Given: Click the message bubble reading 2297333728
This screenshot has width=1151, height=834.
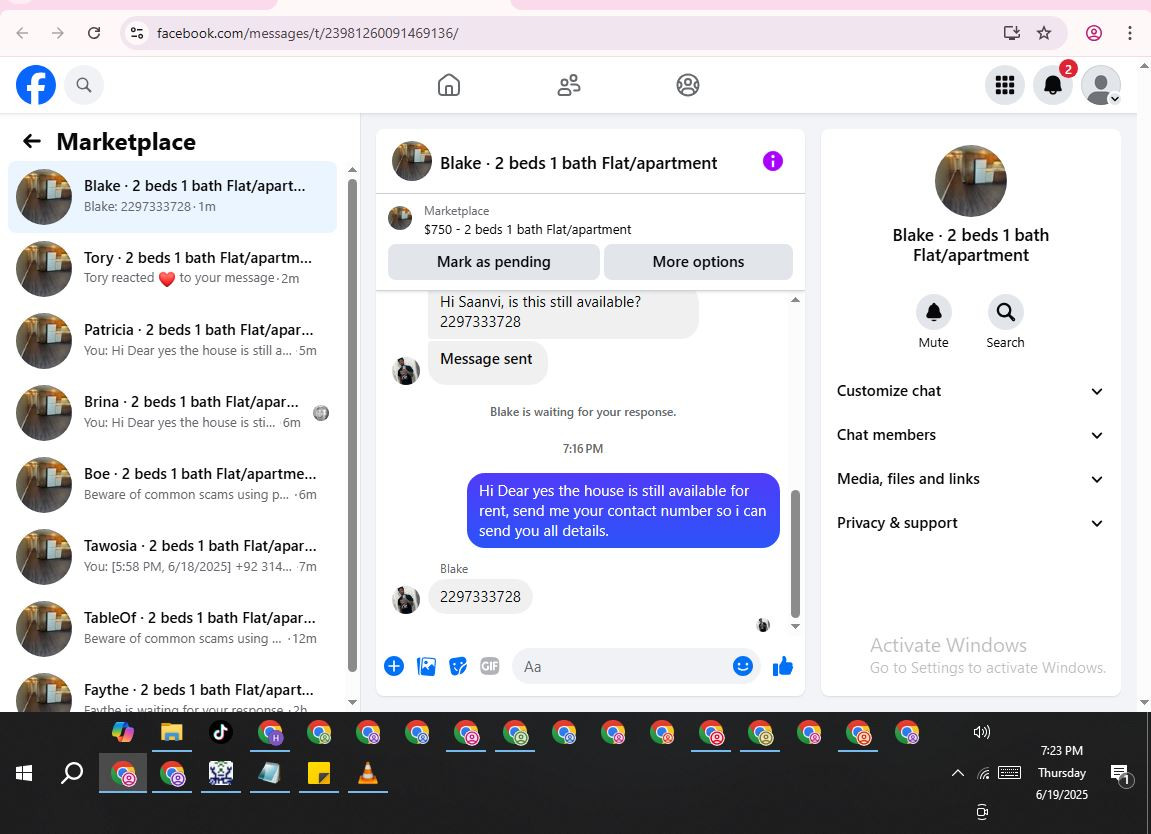Looking at the screenshot, I should click(x=480, y=597).
